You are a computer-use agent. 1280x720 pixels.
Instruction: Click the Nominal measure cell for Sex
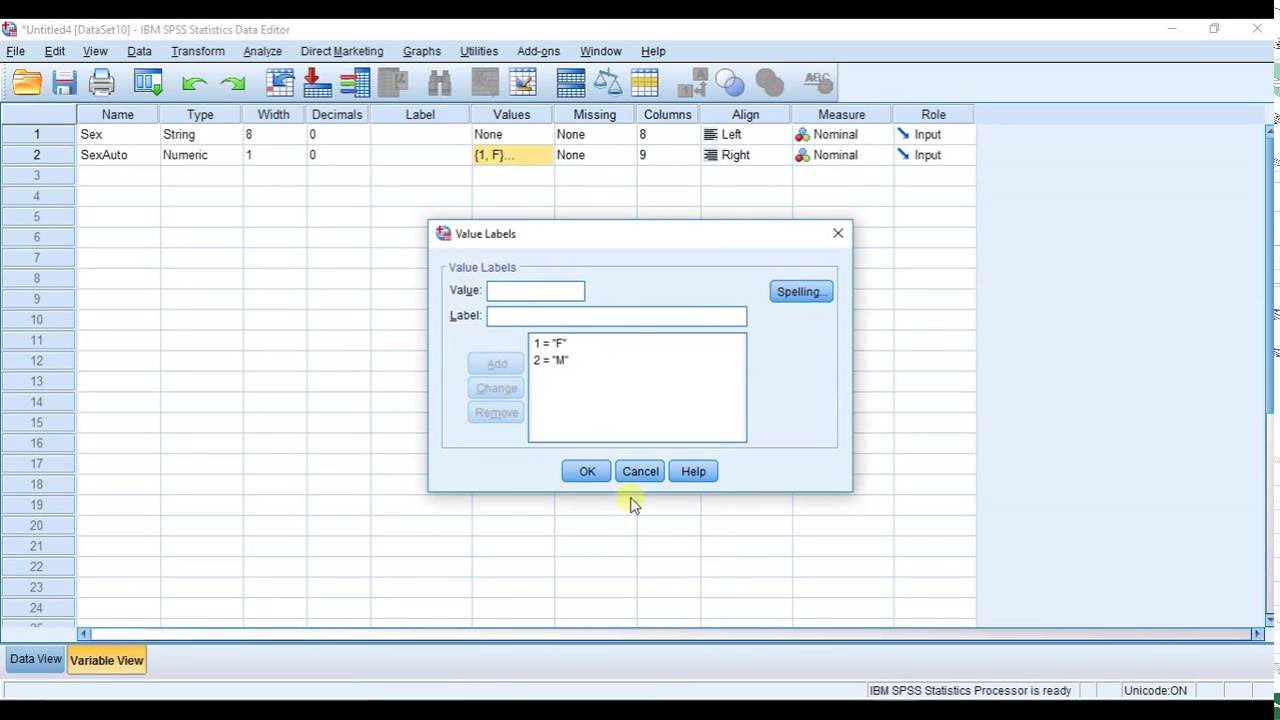[842, 134]
